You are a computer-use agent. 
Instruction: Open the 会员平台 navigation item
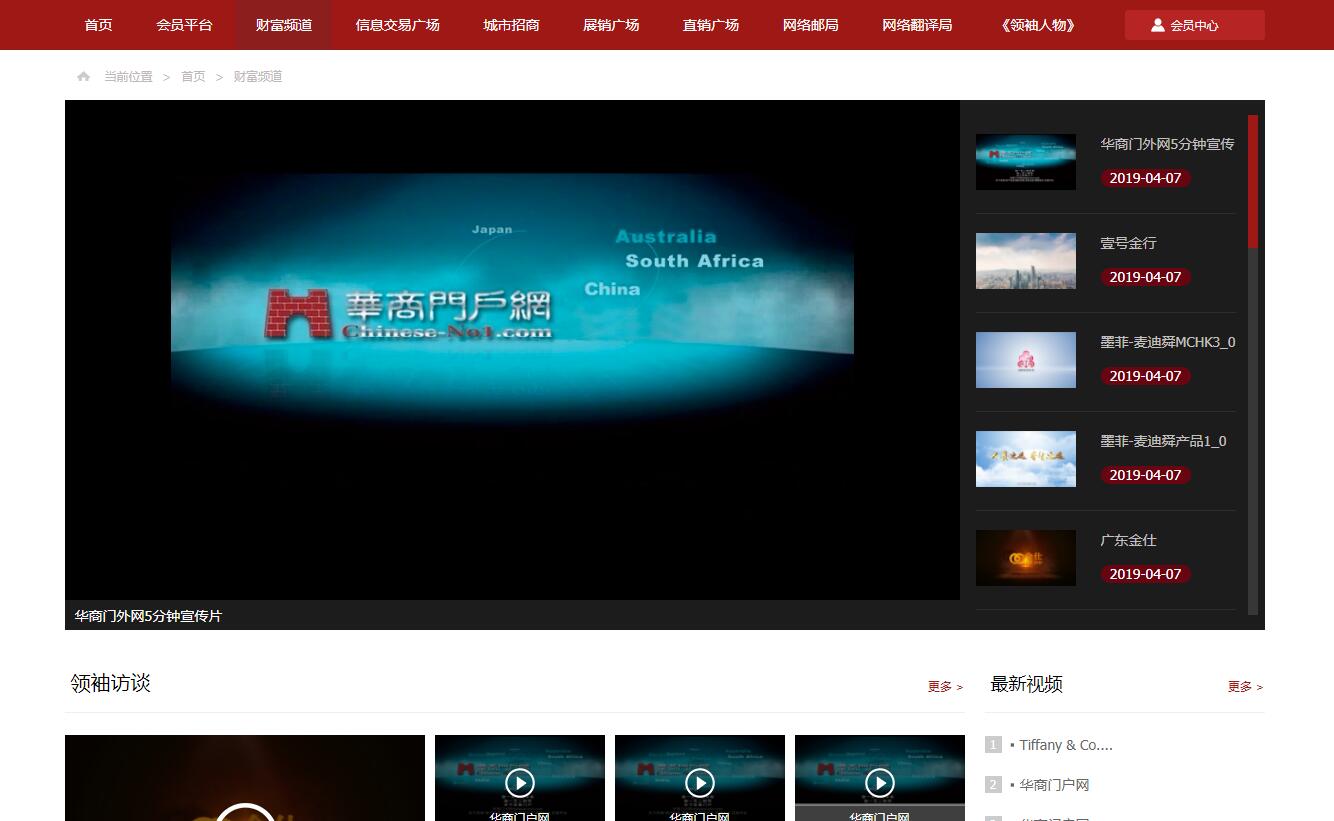(184, 25)
